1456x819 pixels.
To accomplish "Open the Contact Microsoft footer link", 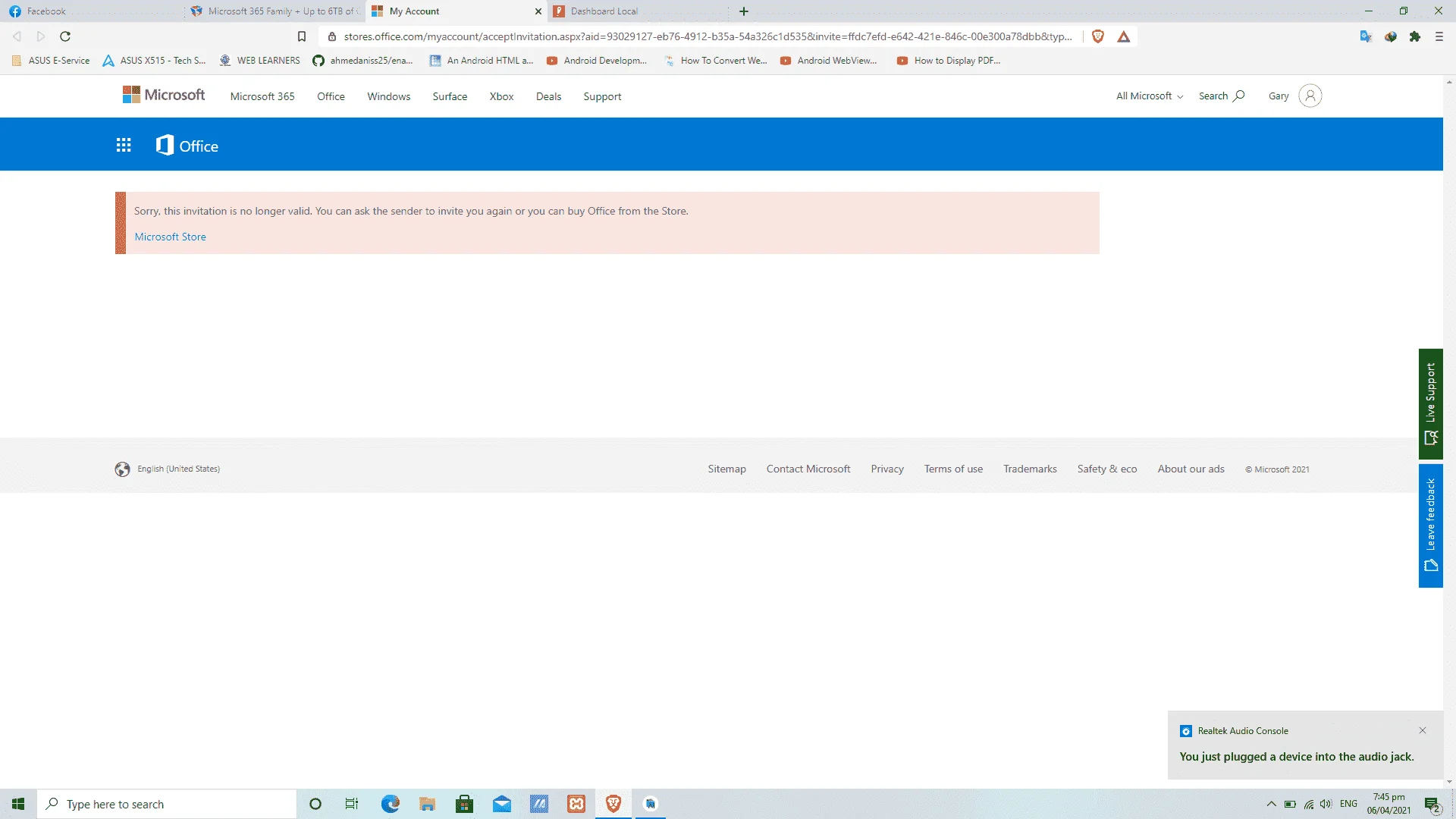I will [x=808, y=469].
